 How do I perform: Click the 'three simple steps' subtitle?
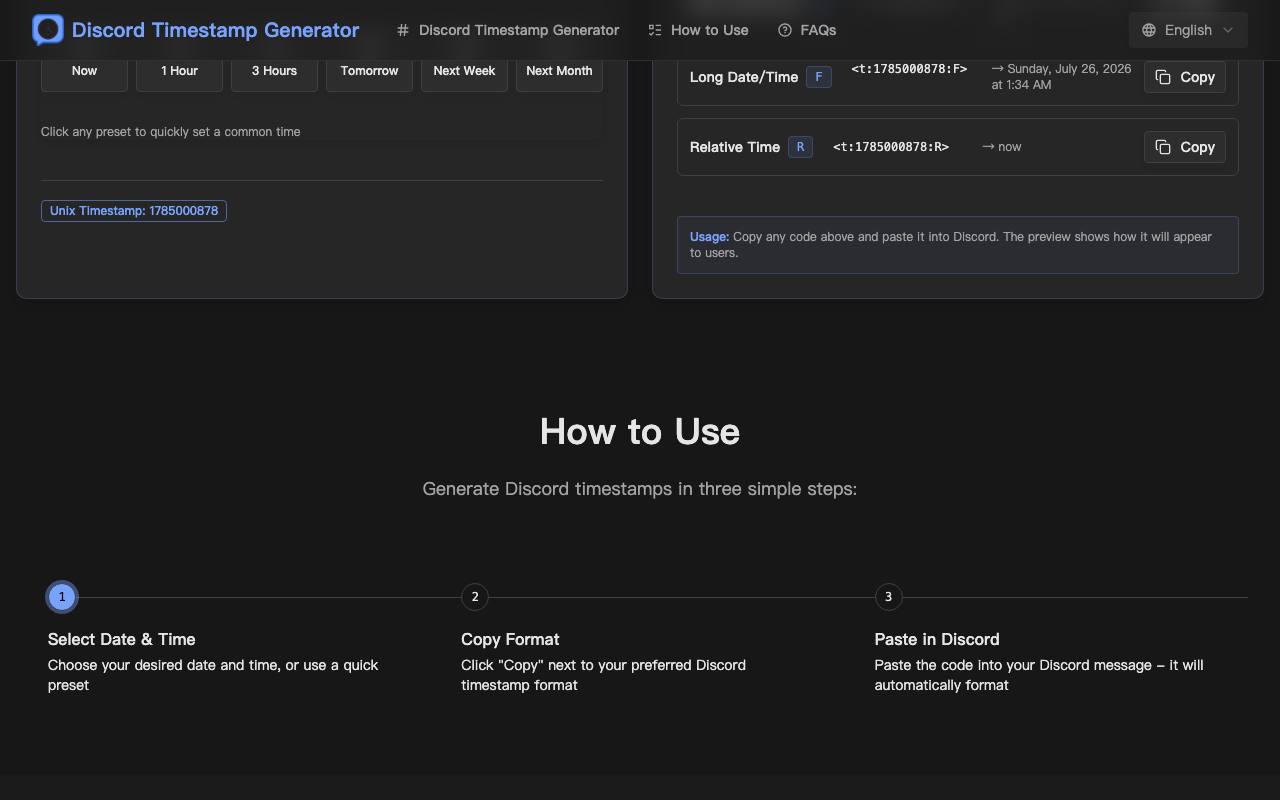[640, 489]
